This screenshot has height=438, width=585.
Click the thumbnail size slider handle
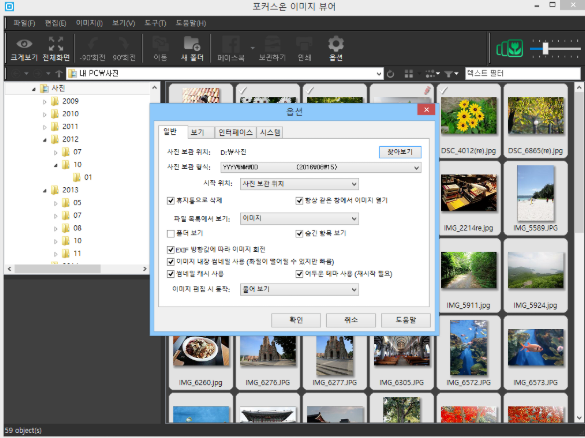(545, 49)
